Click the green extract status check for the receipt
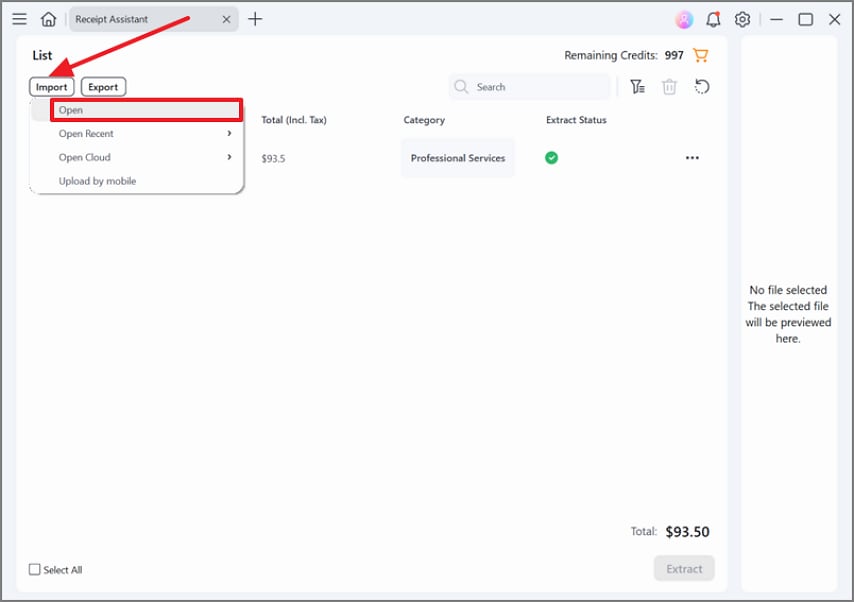The height and width of the screenshot is (602, 854). tap(551, 157)
